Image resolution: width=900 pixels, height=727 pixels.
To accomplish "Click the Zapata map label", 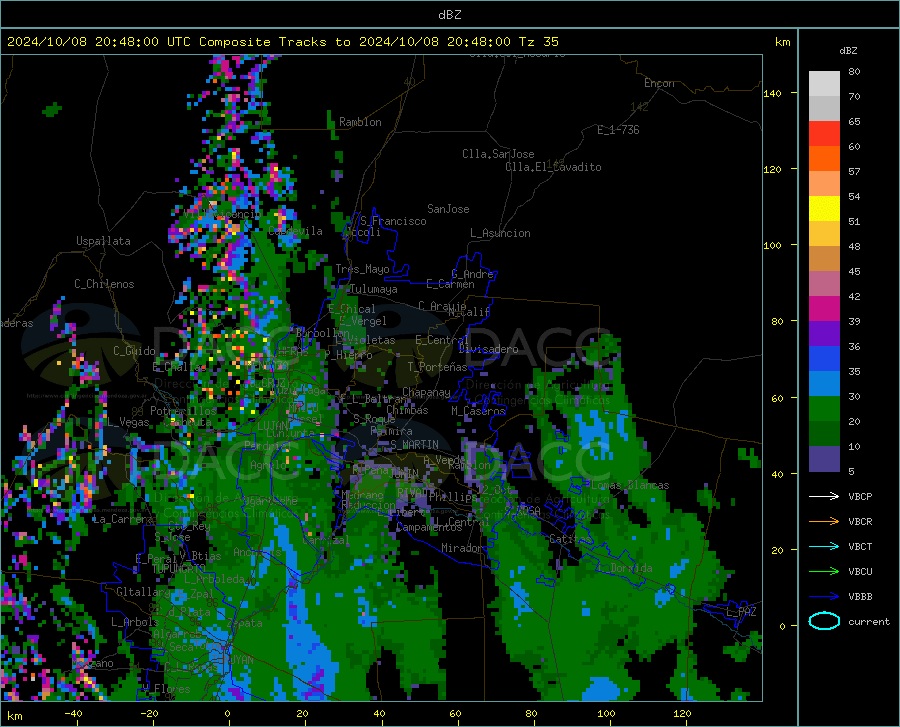I will click(245, 623).
